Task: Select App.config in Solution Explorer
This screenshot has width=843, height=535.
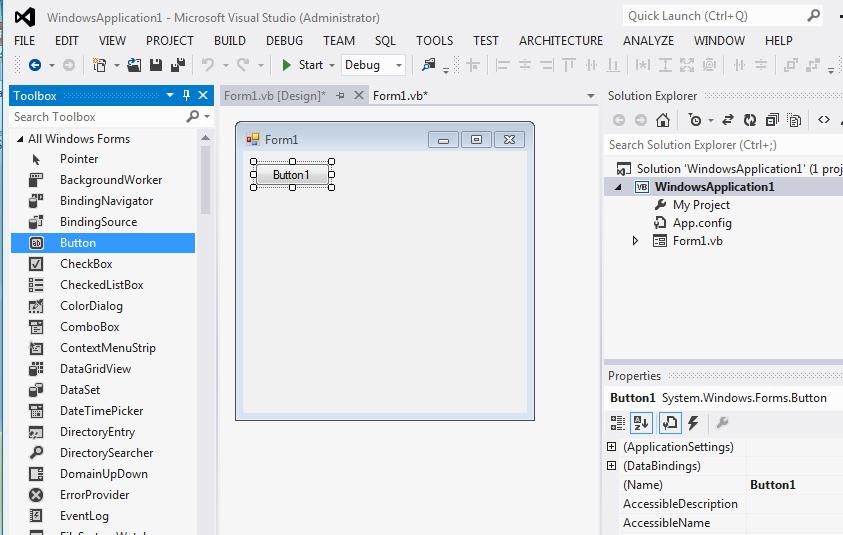Action: pos(702,223)
